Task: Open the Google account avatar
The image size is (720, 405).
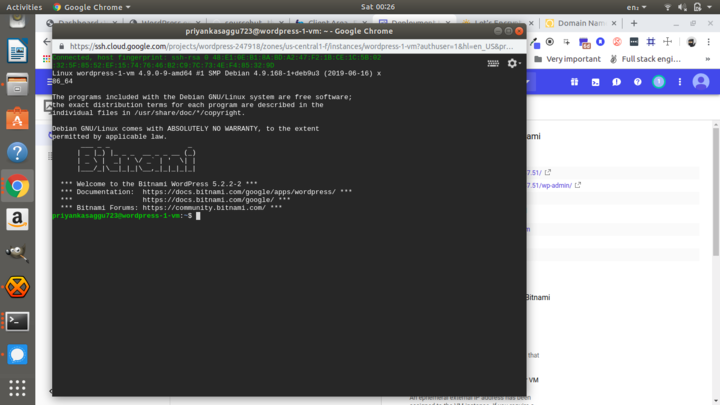Action: pos(701,82)
